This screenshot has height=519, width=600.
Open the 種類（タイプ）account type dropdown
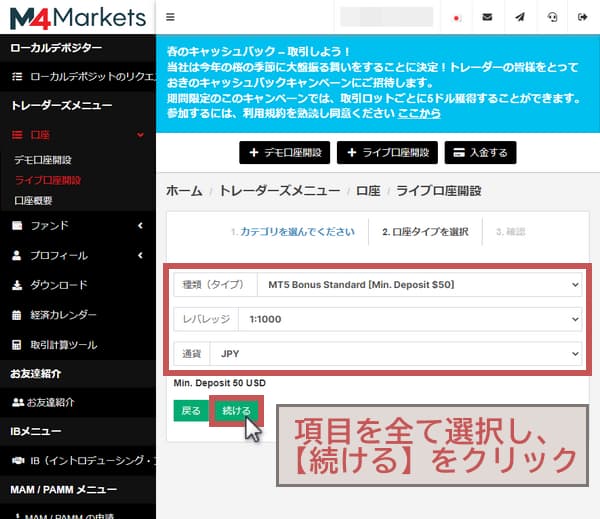tap(419, 285)
